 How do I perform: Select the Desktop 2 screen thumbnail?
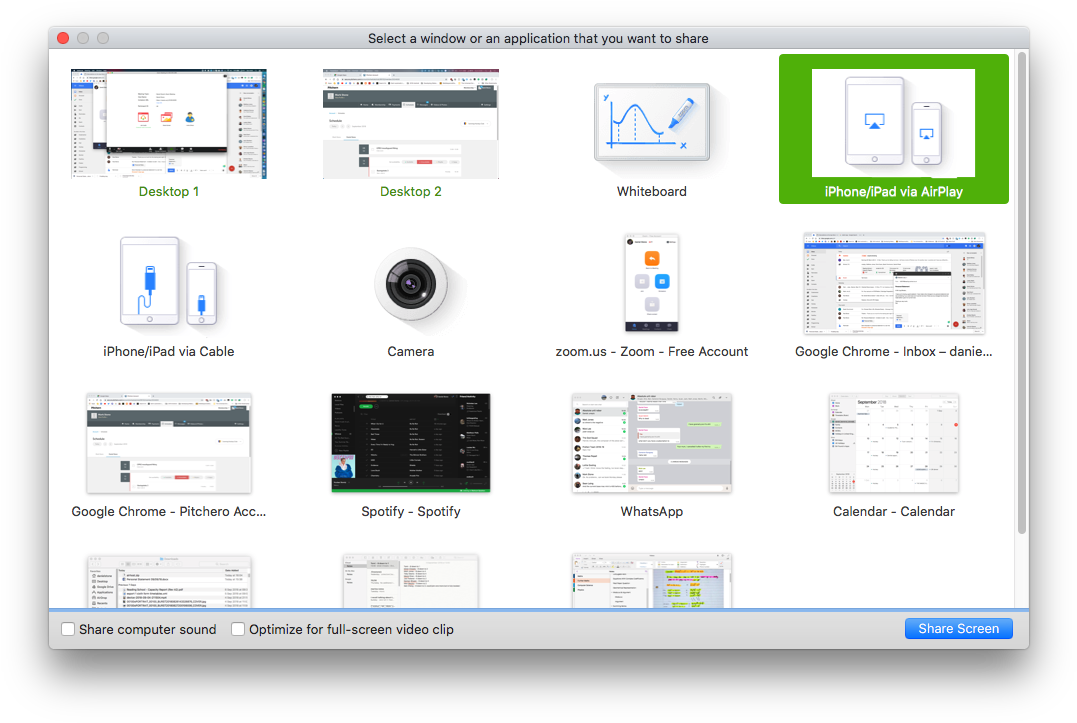coord(411,124)
